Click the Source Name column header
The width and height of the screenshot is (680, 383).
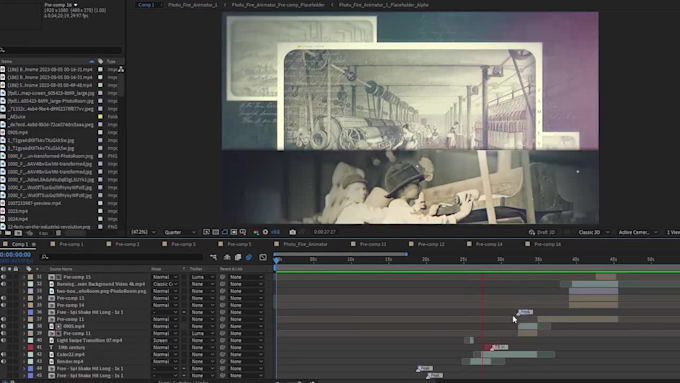(61, 269)
